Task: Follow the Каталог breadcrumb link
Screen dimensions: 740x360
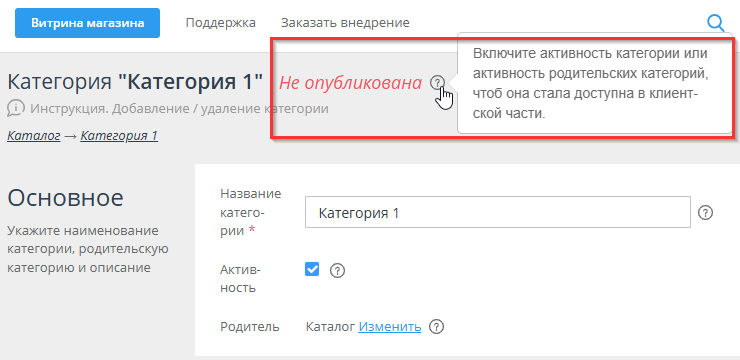Action: [x=34, y=136]
